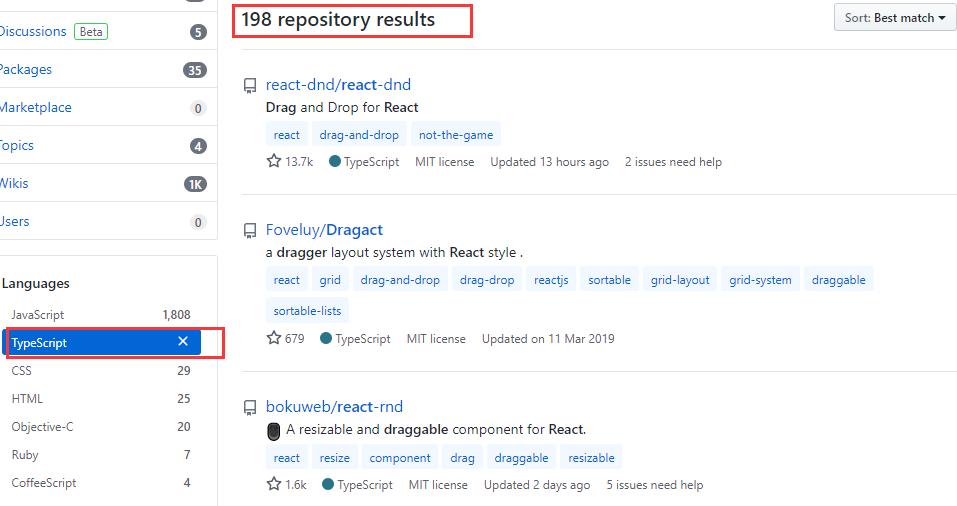Click the repository icon beside bokuweb/react-rnd

coord(250,408)
